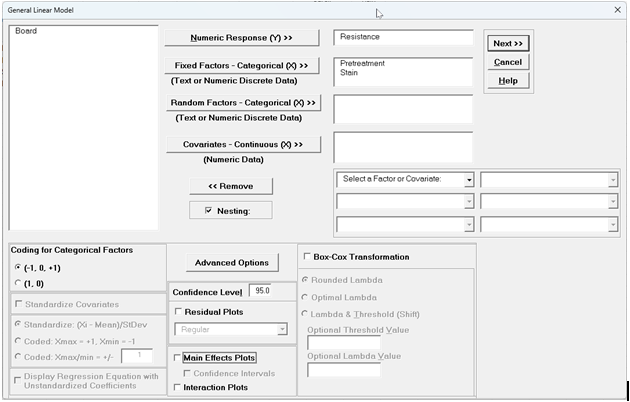Click Next >> to proceed

click(x=508, y=44)
